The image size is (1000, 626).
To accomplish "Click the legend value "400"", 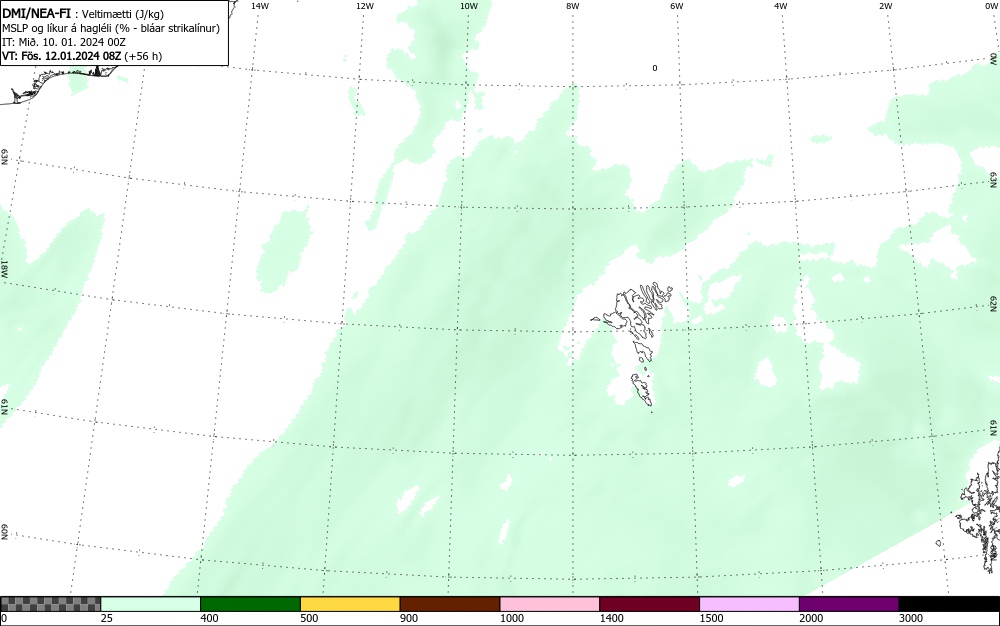I will 209,618.
